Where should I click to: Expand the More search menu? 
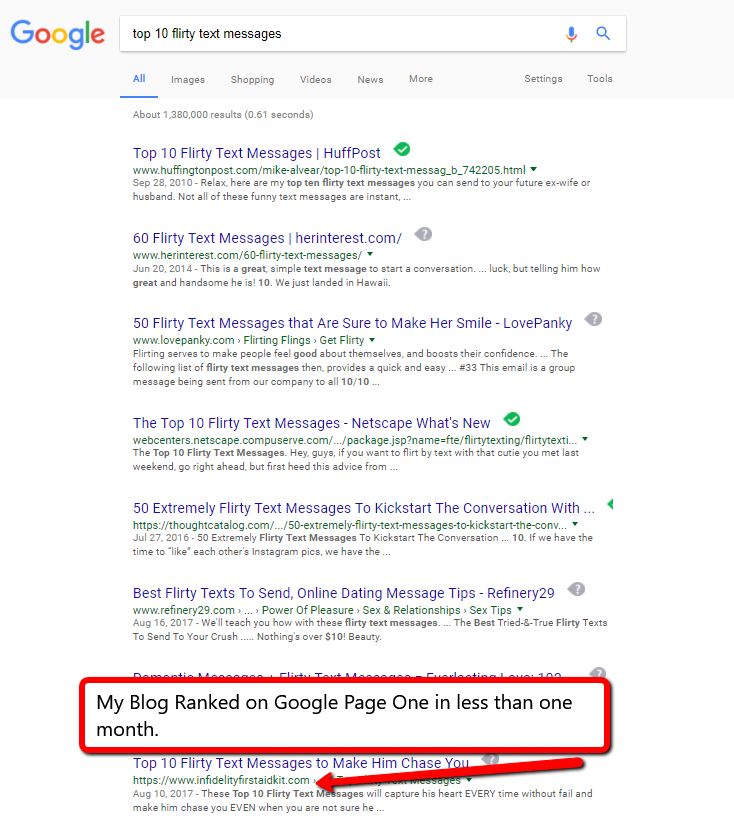pyautogui.click(x=421, y=79)
